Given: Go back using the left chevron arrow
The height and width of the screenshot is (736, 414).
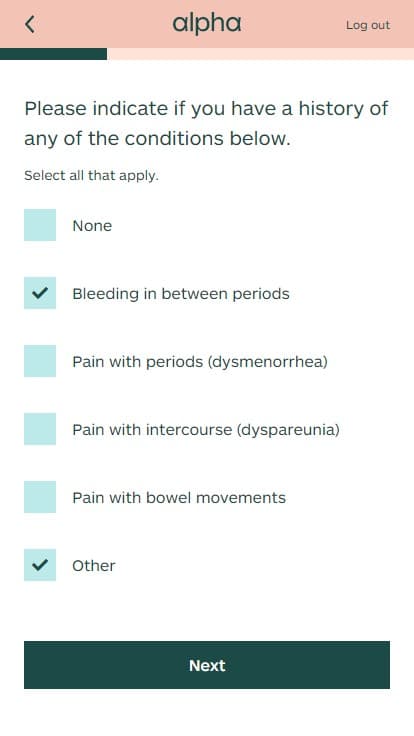Looking at the screenshot, I should pos(30,24).
